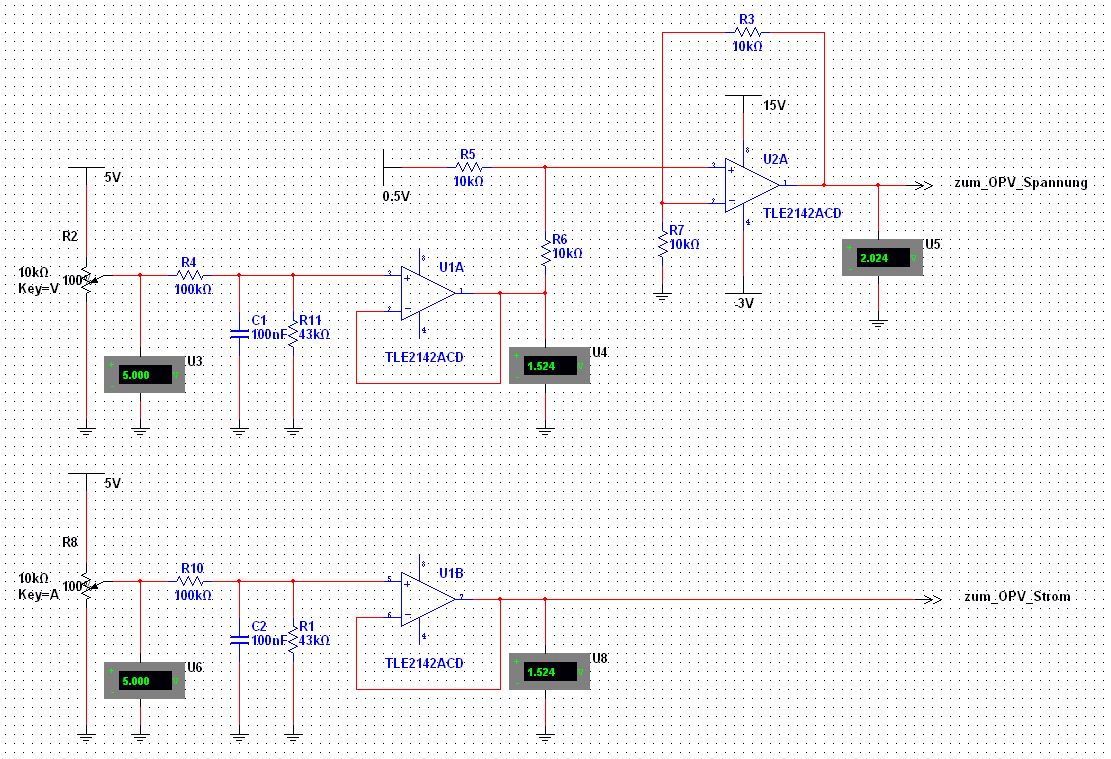Click potentiometer R8 with Key=A
The height and width of the screenshot is (759, 1111).
(86, 586)
